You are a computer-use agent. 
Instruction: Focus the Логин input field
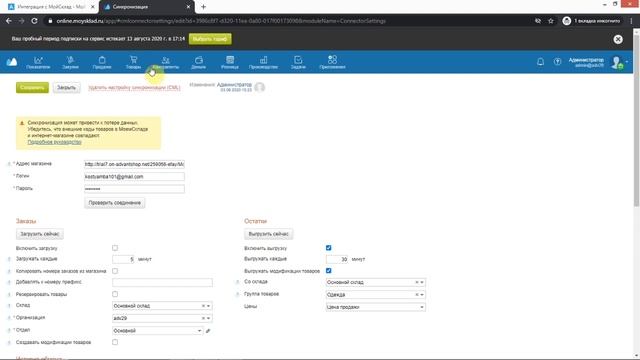point(134,176)
